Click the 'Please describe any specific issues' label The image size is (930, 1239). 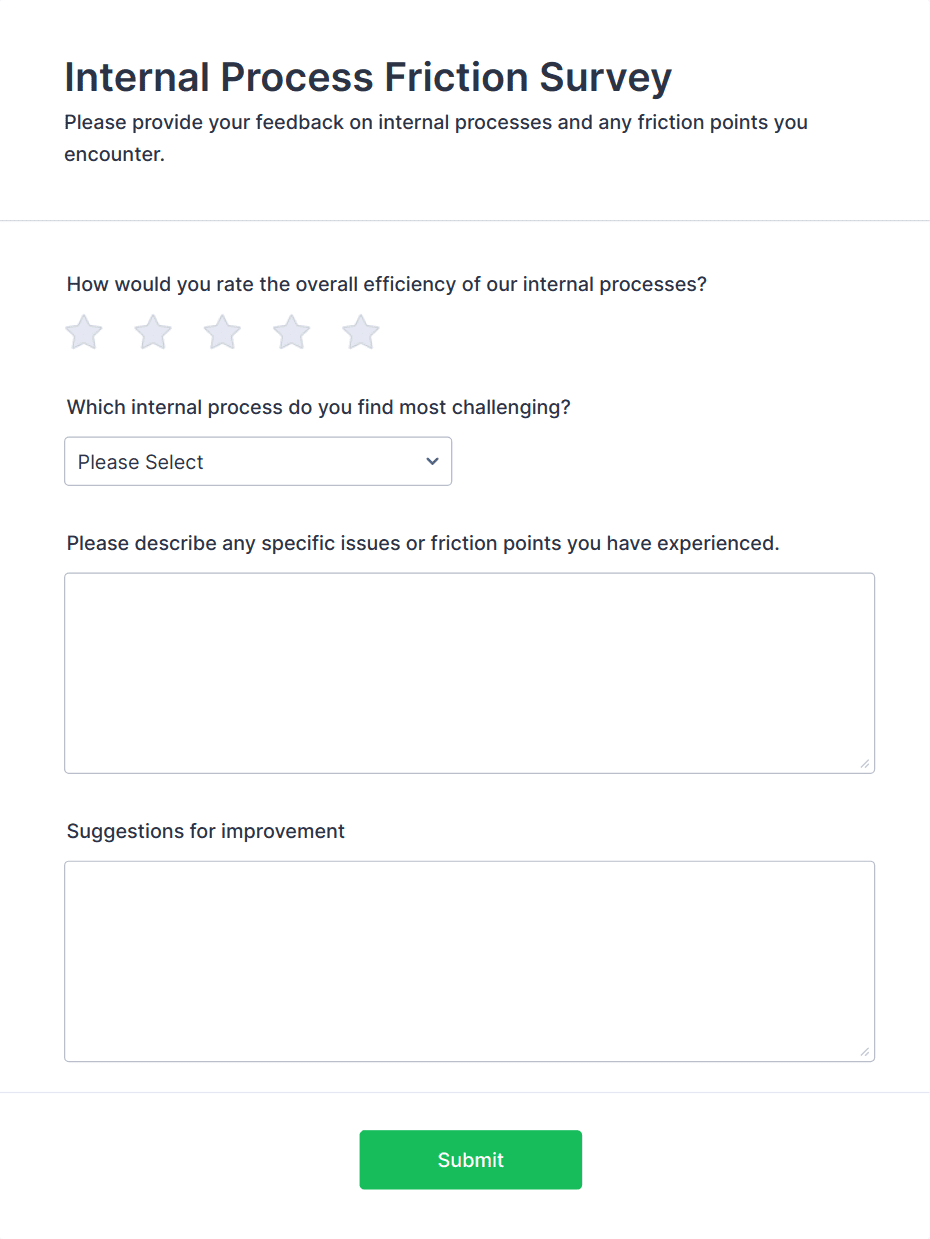pyautogui.click(x=422, y=544)
